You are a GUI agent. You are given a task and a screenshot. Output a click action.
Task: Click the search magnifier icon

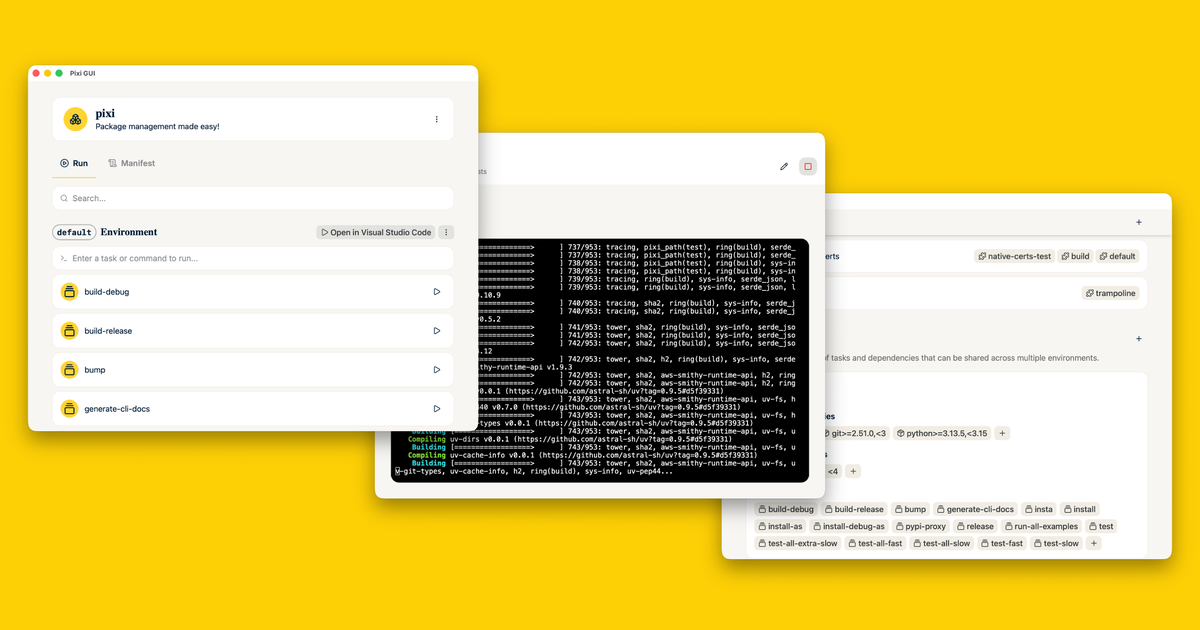point(65,198)
